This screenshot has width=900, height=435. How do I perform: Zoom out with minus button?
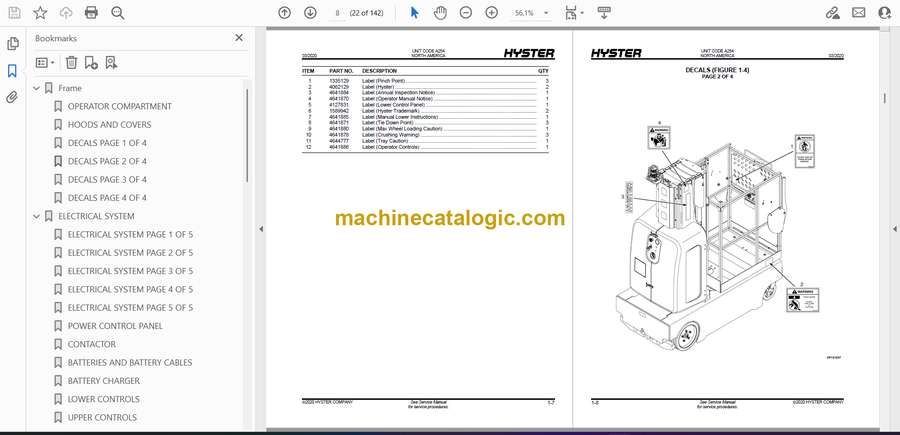[x=465, y=13]
